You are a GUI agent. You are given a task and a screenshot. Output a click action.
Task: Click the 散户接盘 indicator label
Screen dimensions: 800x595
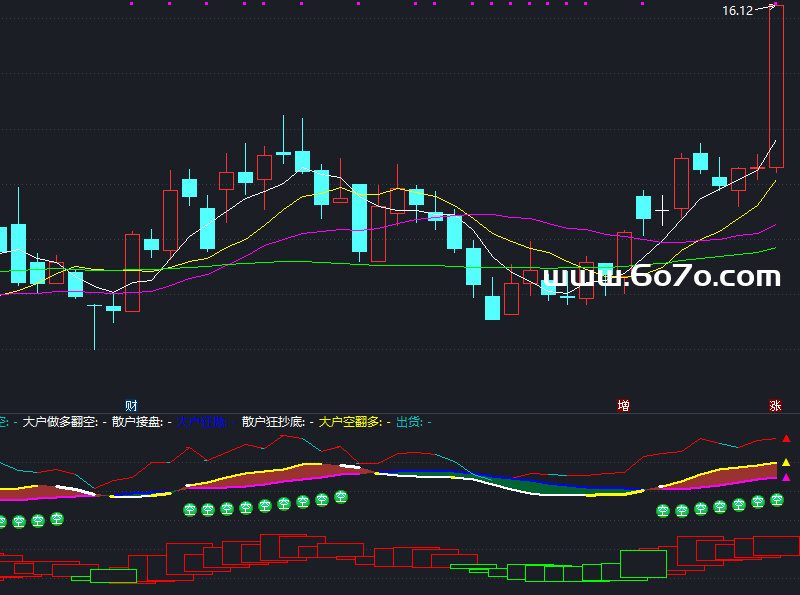tap(136, 423)
